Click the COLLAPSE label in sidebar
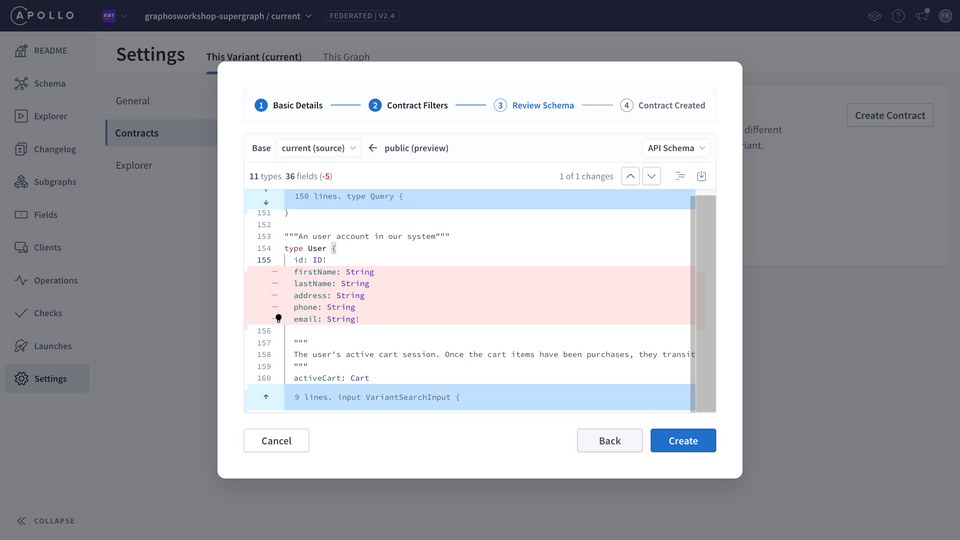The height and width of the screenshot is (540, 960). [54, 521]
